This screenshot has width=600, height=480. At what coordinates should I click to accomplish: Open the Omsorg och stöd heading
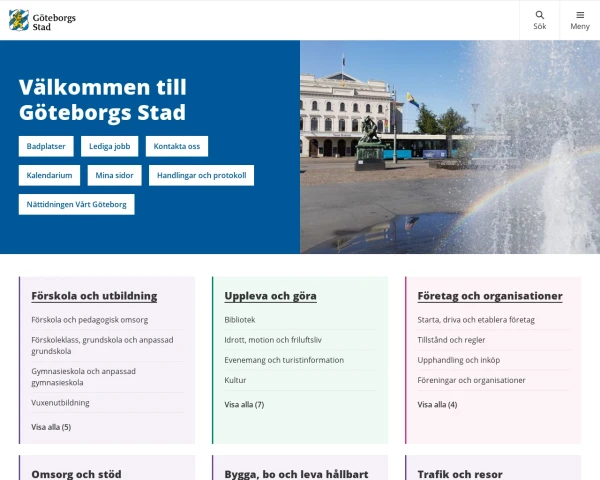[x=76, y=474]
